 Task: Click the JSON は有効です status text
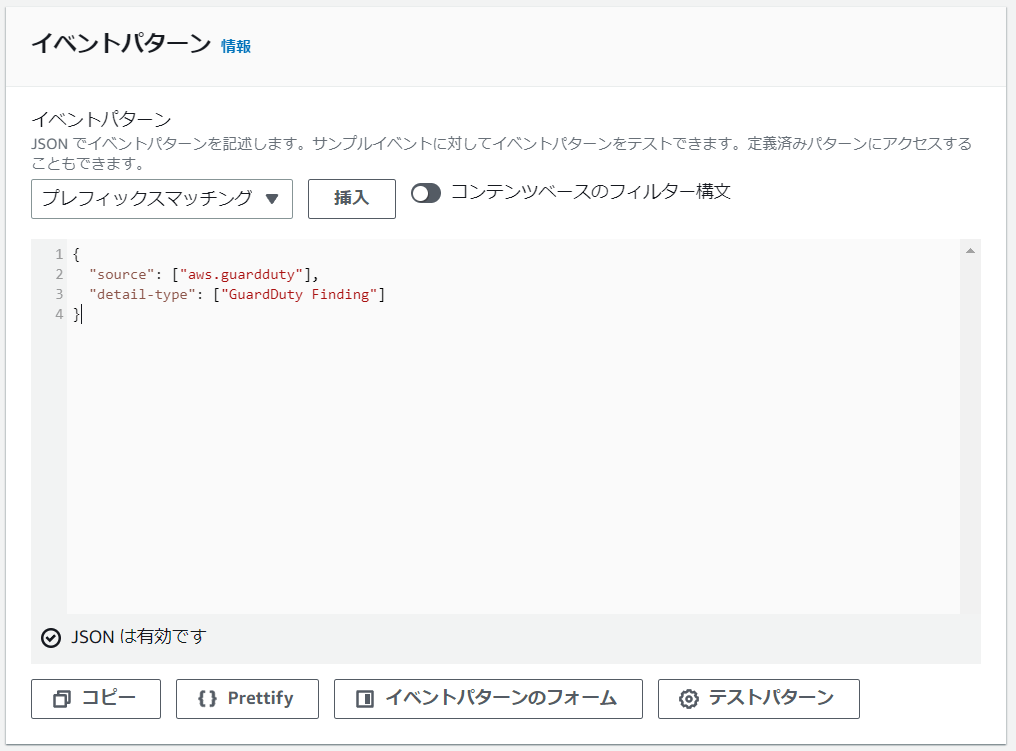pyautogui.click(x=139, y=637)
